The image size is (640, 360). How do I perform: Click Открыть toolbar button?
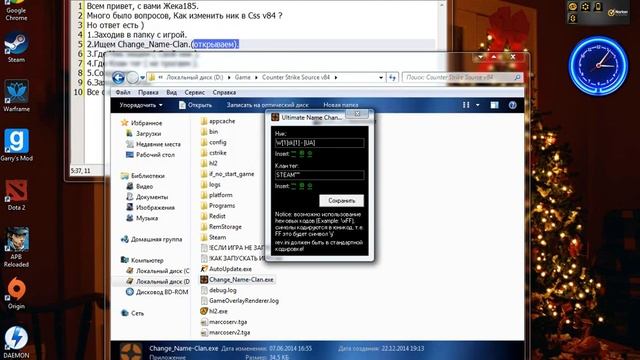(196, 105)
